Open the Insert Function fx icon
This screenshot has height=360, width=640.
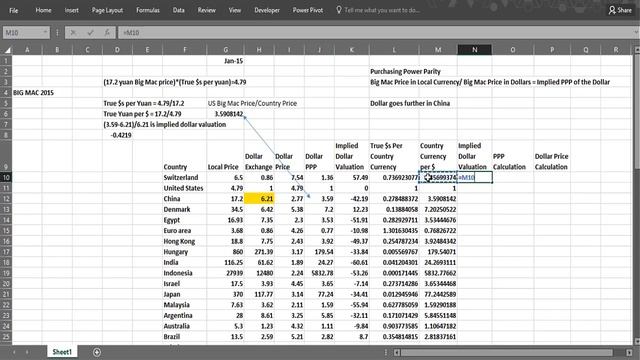click(107, 33)
